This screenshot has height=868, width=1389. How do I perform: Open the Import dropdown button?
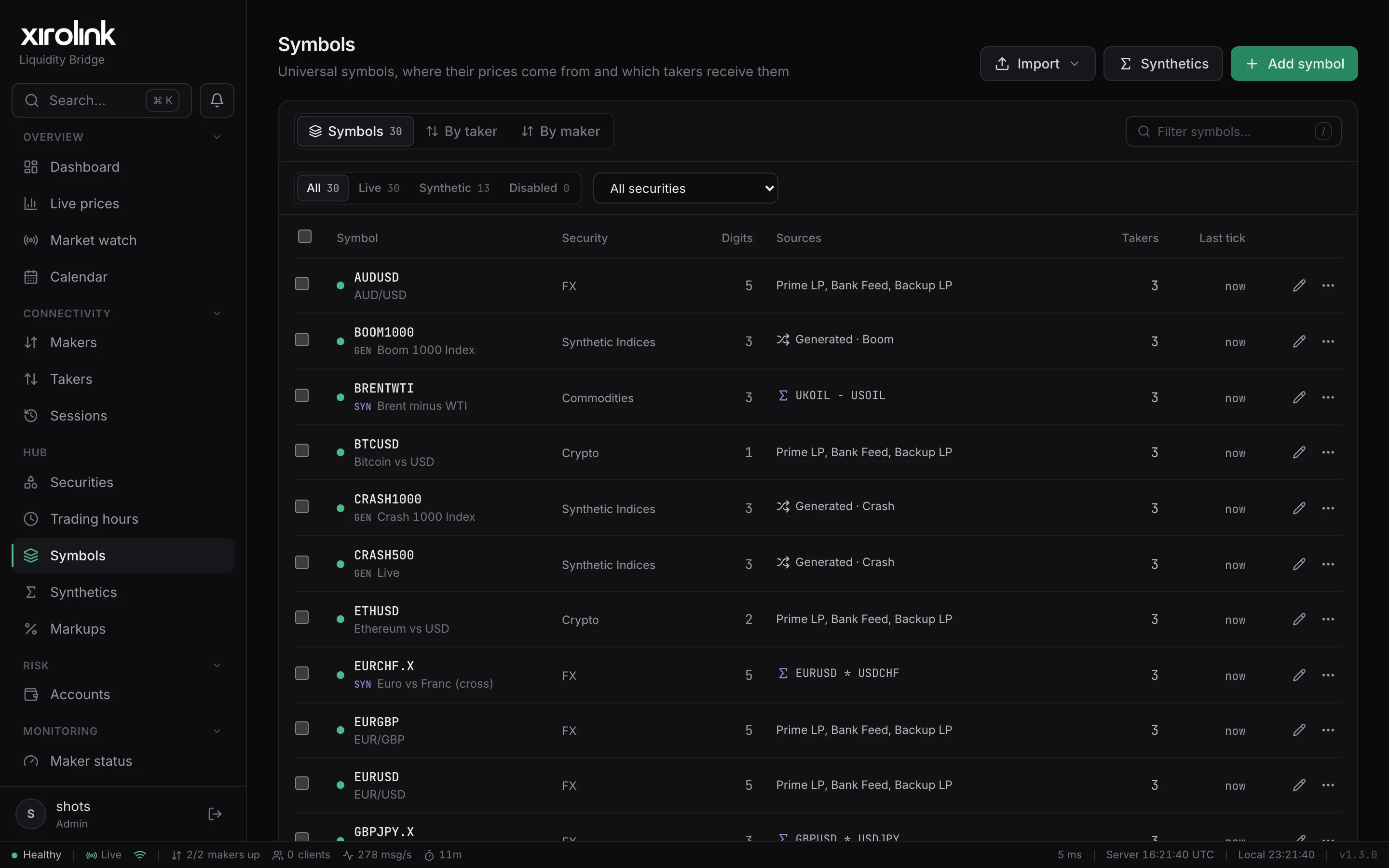1037,64
